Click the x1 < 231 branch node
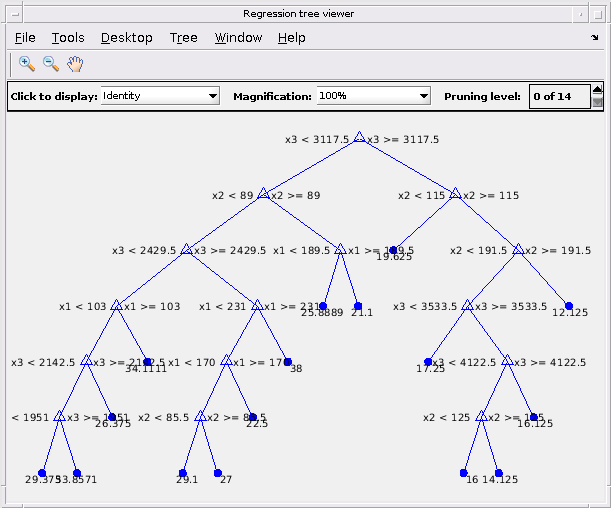Viewport: 611px width, 508px height. tap(257, 305)
